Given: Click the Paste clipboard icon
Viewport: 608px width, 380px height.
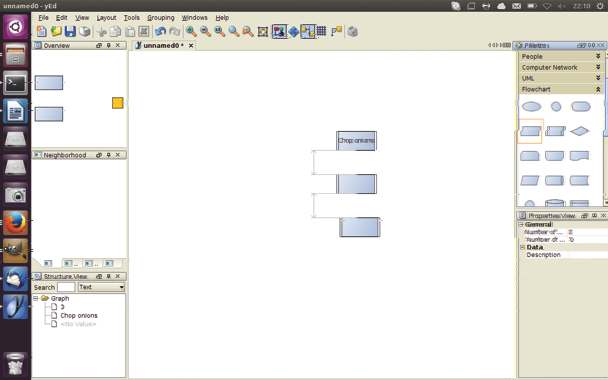Looking at the screenshot, I should (130, 31).
